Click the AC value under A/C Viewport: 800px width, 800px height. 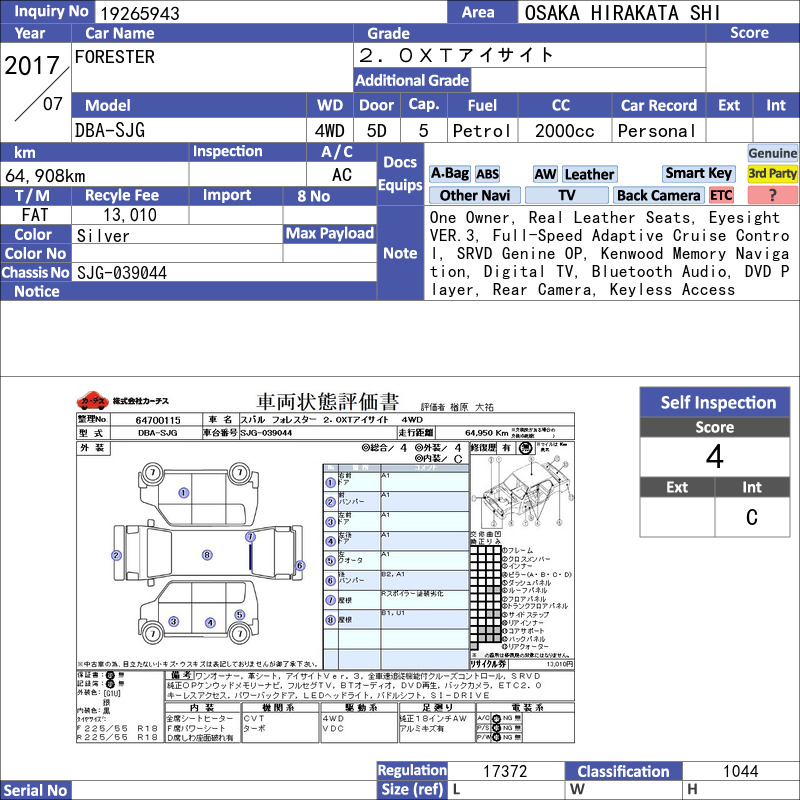341,175
